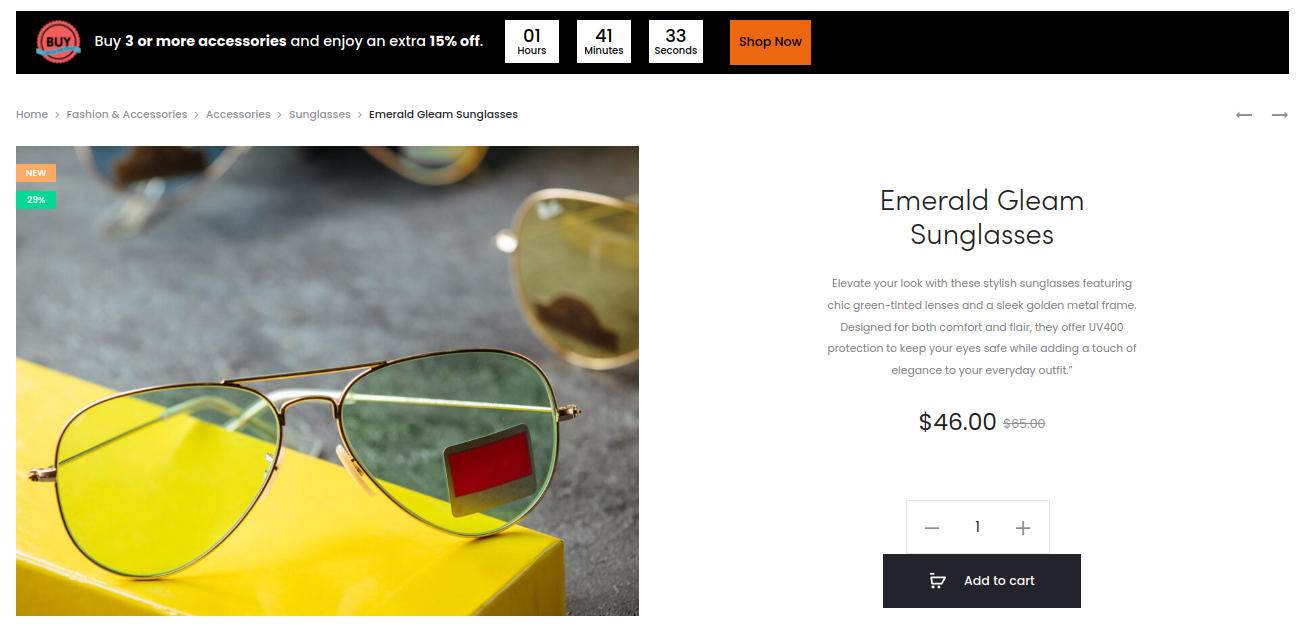Click the NEW product badge
This screenshot has height=635, width=1301.
coord(36,173)
